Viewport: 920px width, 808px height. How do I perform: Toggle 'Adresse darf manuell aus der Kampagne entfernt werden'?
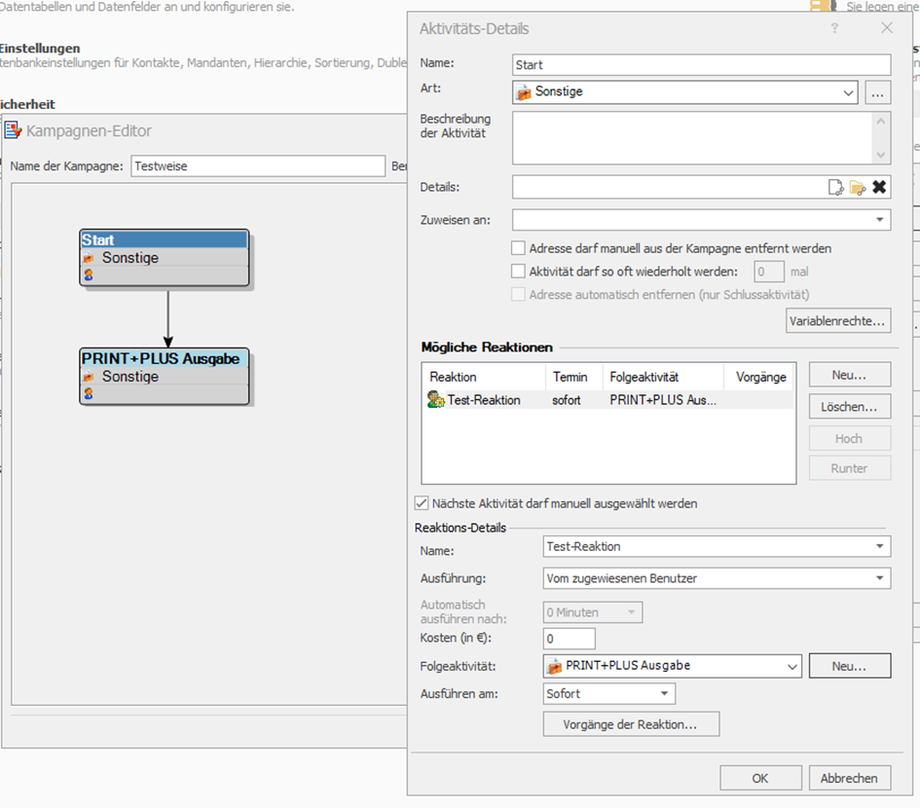pyautogui.click(x=518, y=248)
